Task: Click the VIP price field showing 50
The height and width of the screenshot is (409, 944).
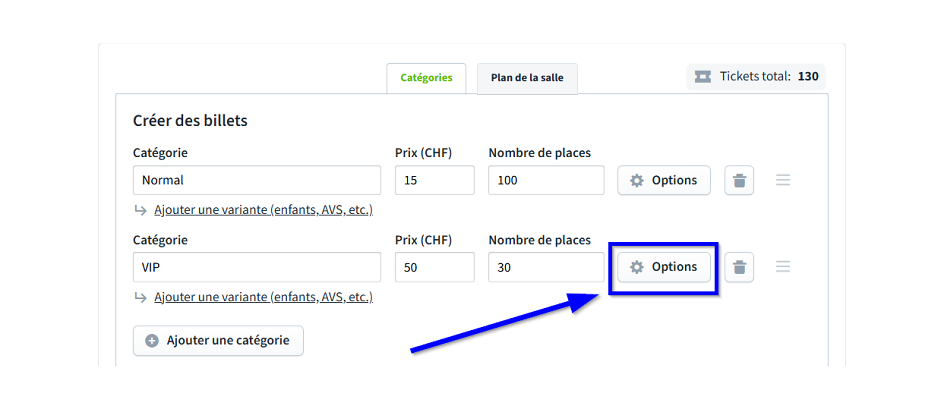Action: 434,267
